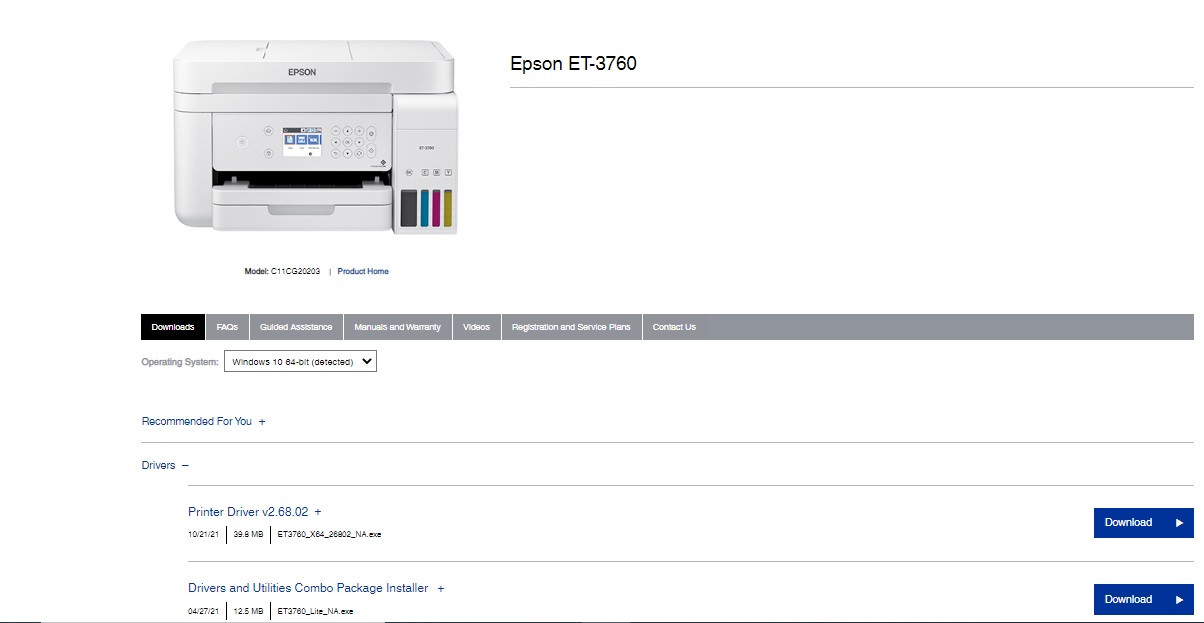This screenshot has height=623, width=1204.
Task: Expand the Recommended For You section
Action: pyautogui.click(x=262, y=421)
